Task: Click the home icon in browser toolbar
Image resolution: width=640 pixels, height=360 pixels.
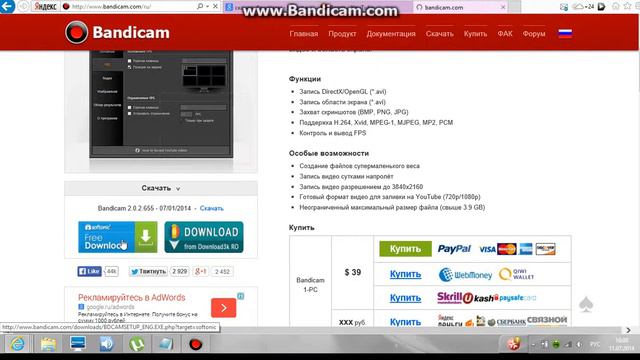Action: [x=616, y=6]
